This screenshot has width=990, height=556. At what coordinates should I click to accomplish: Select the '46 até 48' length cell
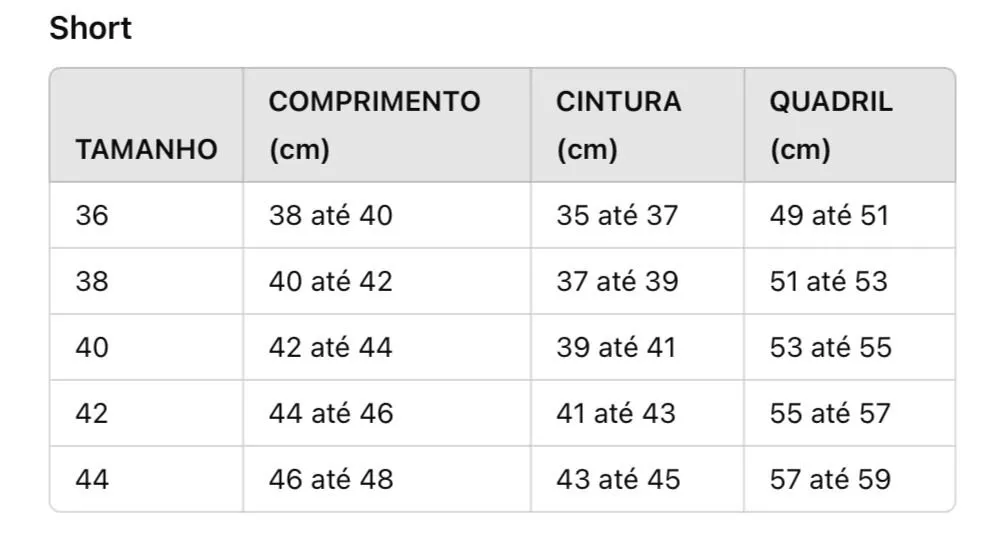point(387,479)
